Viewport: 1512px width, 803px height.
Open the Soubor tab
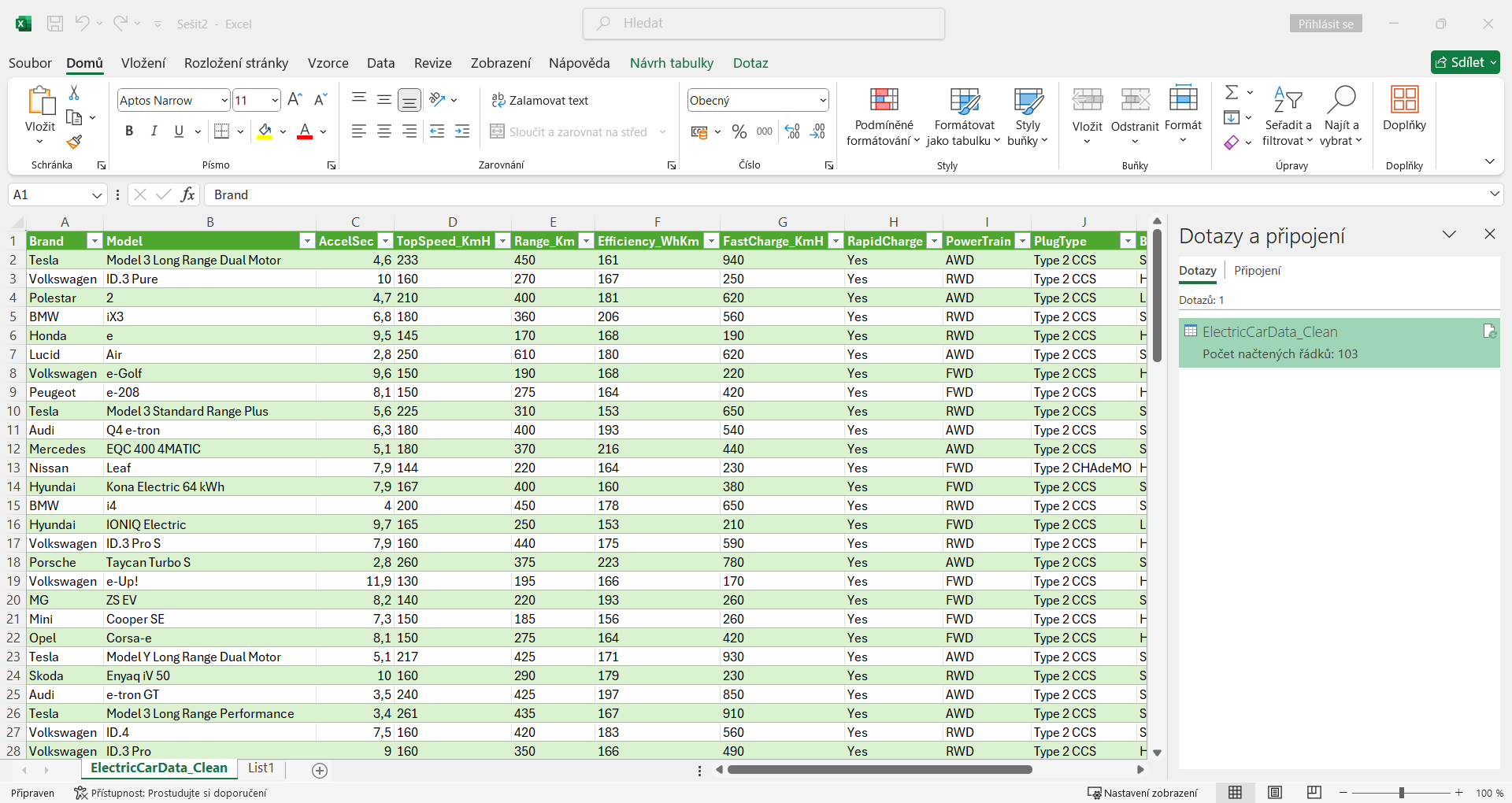click(30, 63)
